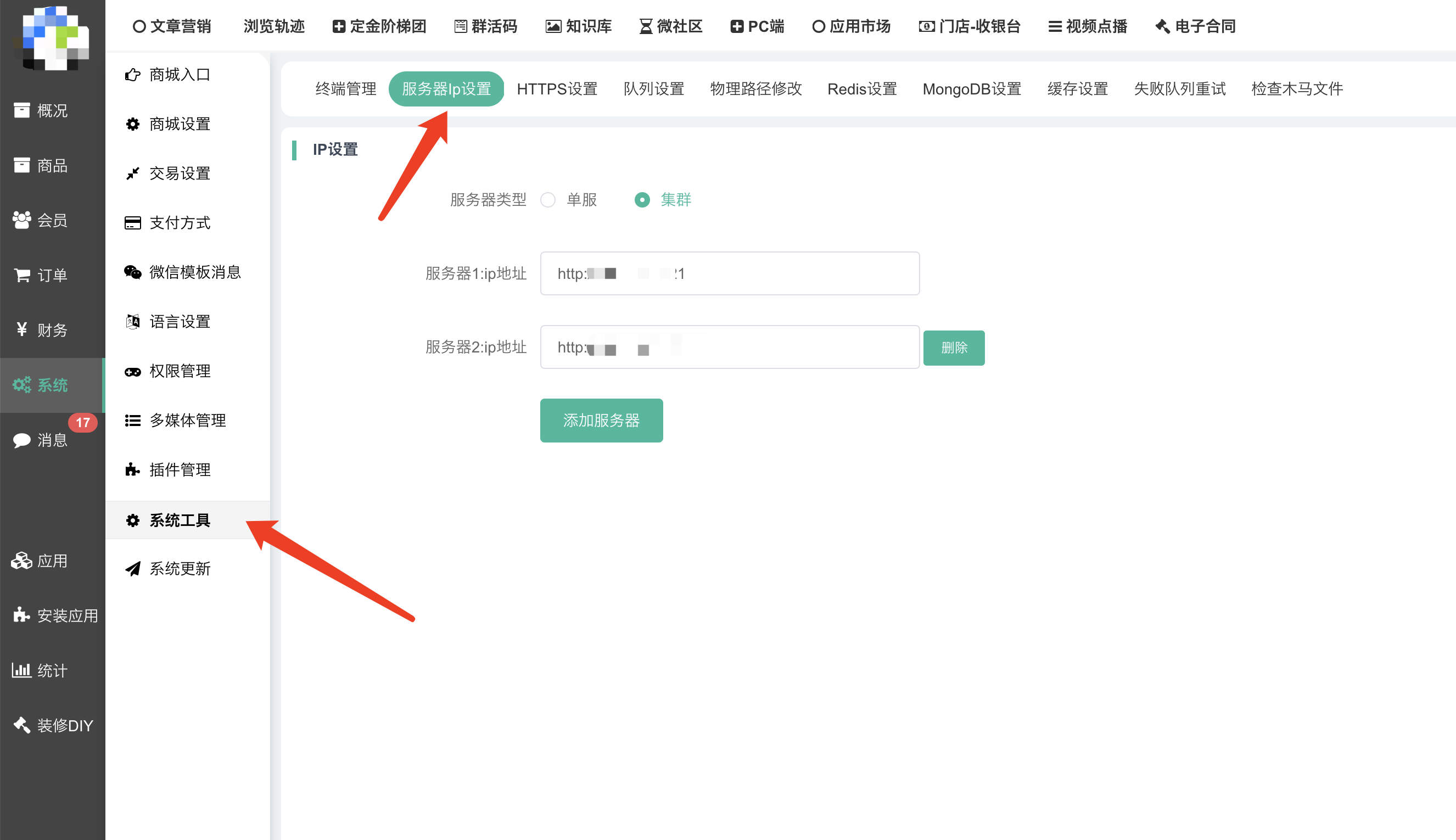Go to the MongoDB设置 tab

[971, 89]
